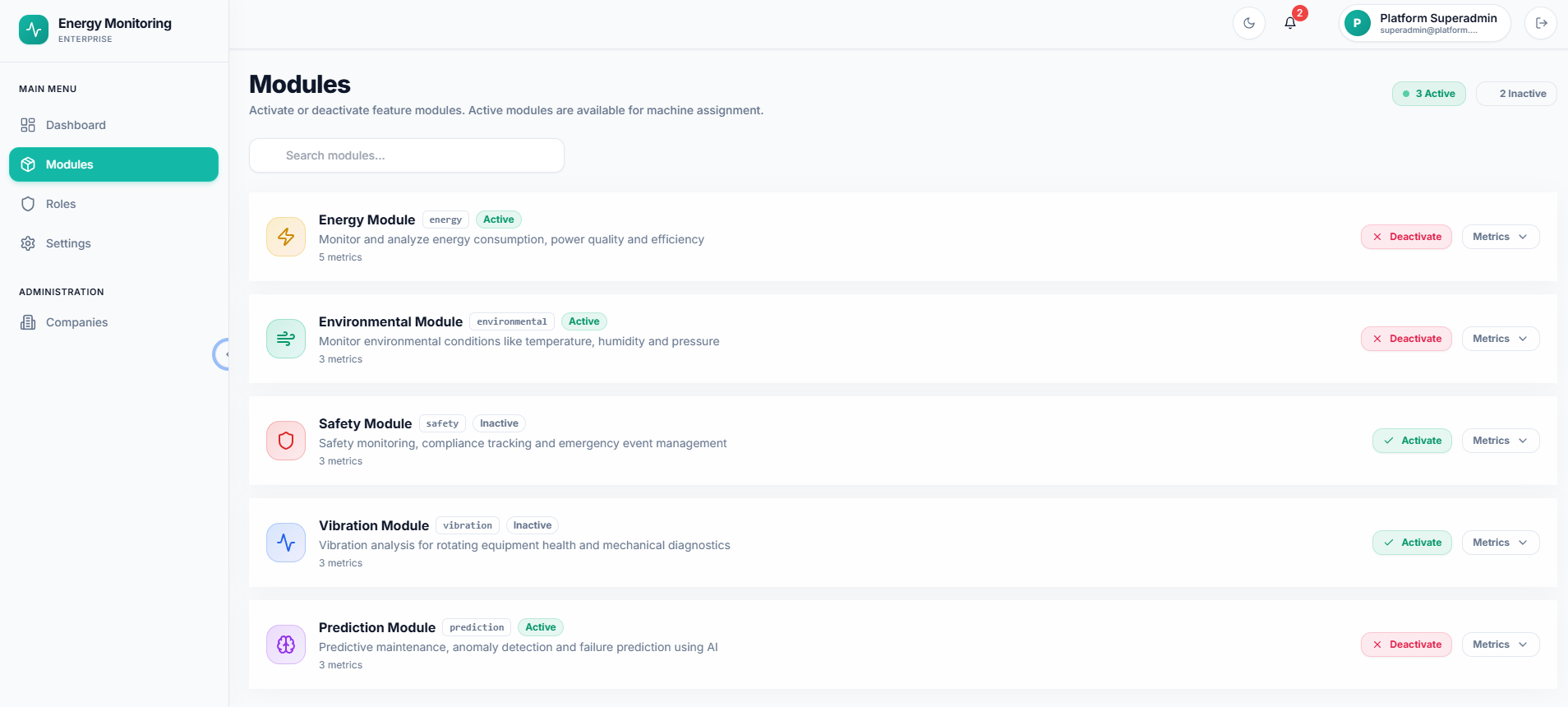Open notifications bell with 2 alerts
This screenshot has height=707, width=1568.
(x=1290, y=23)
